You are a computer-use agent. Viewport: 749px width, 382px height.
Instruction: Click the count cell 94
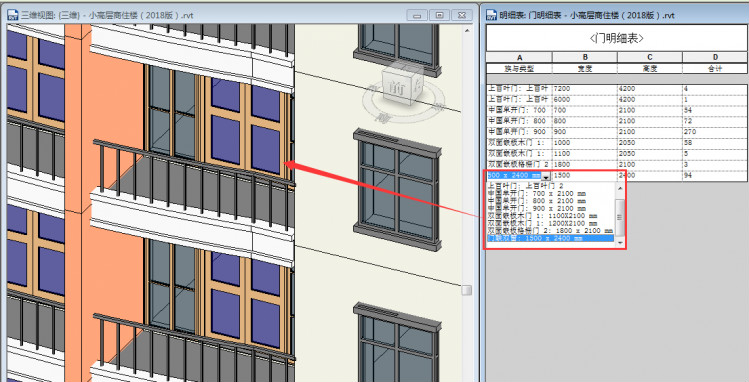(715, 175)
